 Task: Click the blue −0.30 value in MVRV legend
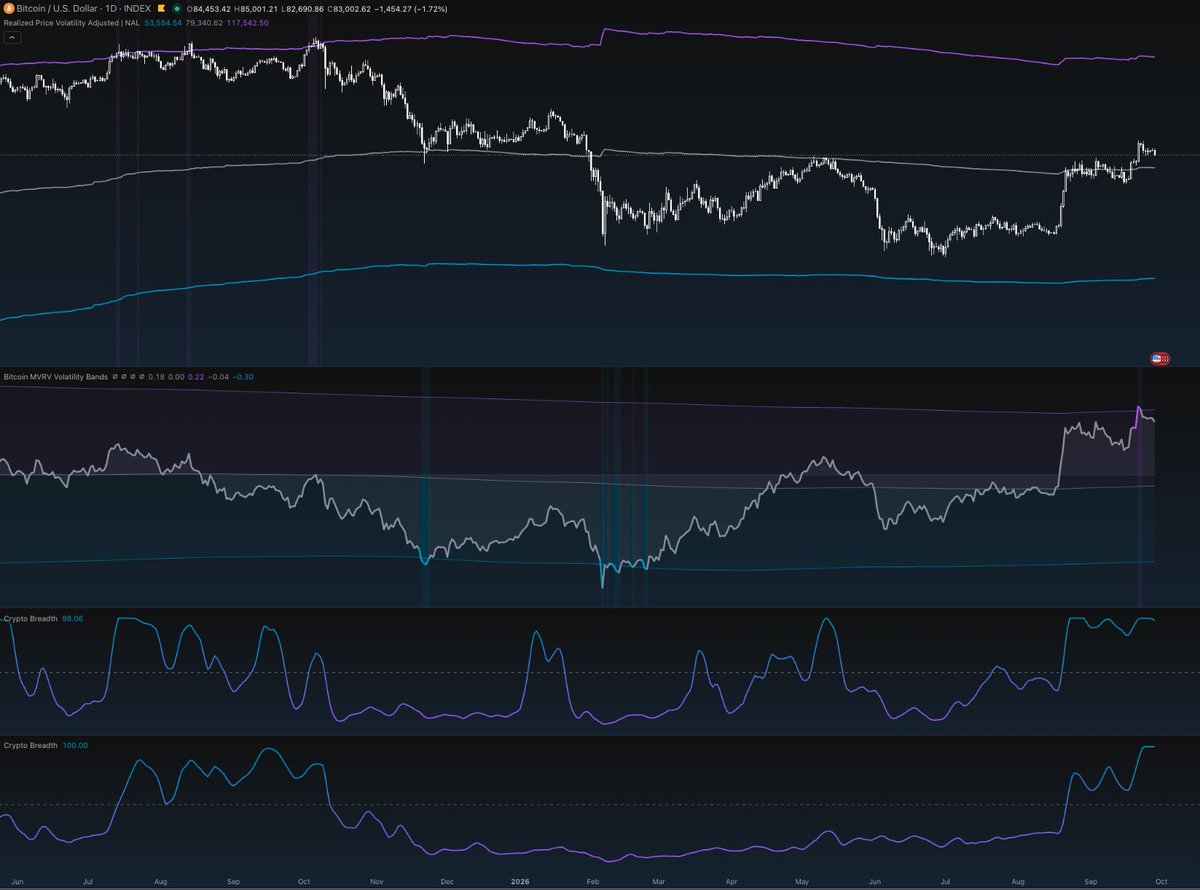pyautogui.click(x=242, y=377)
